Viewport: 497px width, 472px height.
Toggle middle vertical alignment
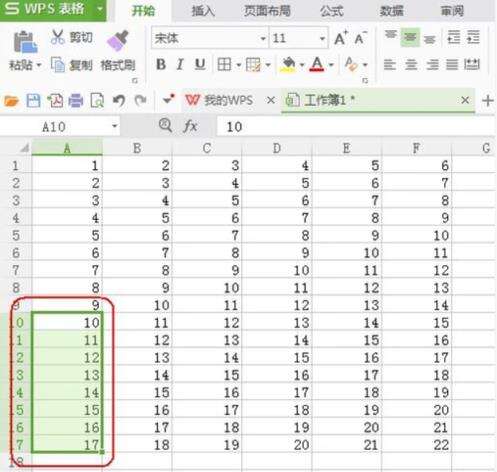point(410,37)
